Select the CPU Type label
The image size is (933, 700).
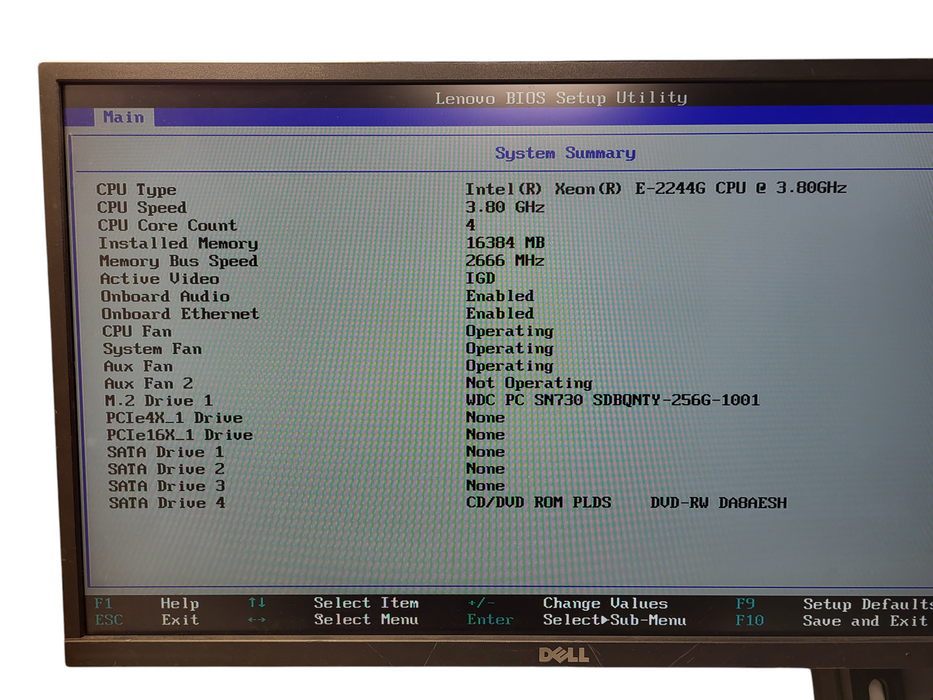pyautogui.click(x=136, y=189)
